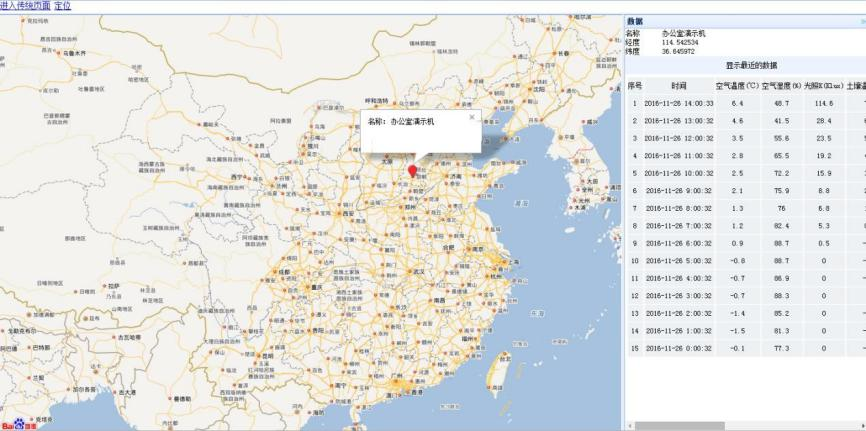
Task: Click the 定位 link
Action: point(63,6)
